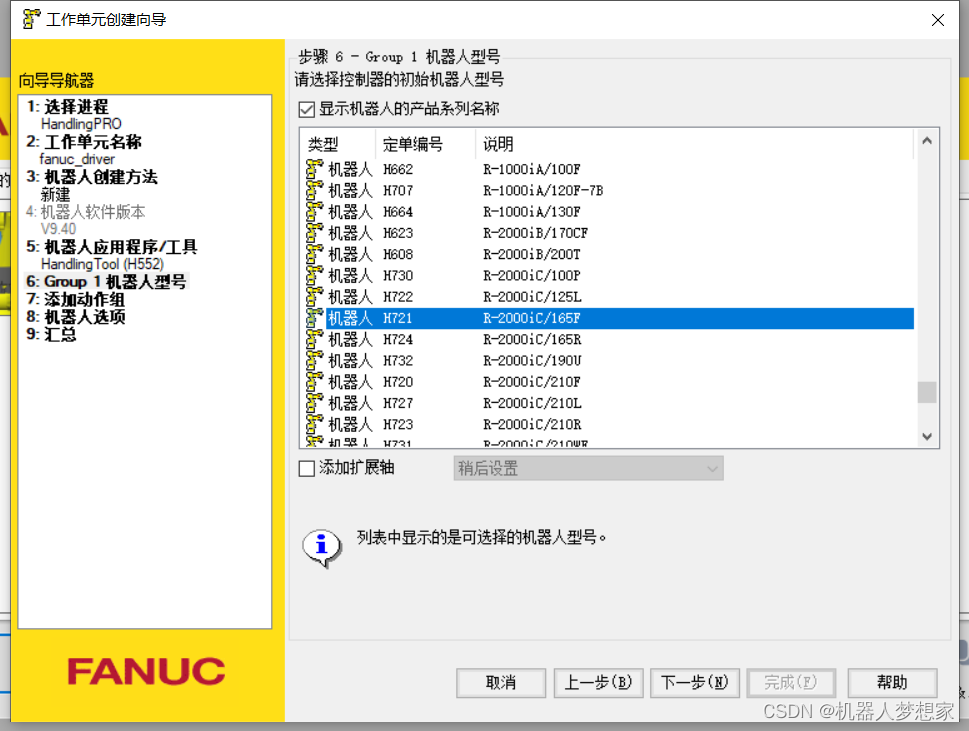Select robot model R-2000iC/210R
Viewport: 969px width, 731px height.
pos(532,425)
